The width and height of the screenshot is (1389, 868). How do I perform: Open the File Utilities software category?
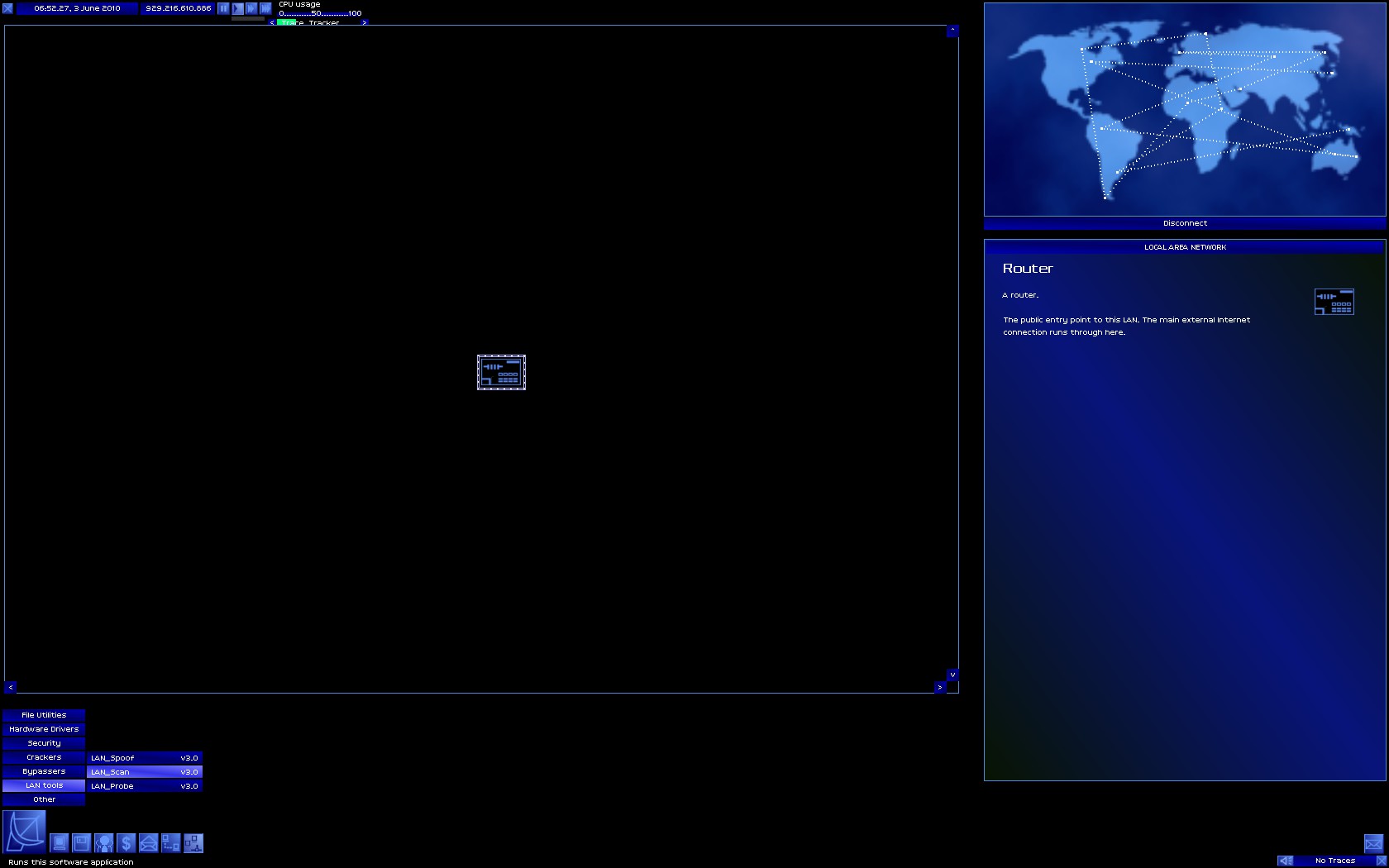pyautogui.click(x=44, y=715)
